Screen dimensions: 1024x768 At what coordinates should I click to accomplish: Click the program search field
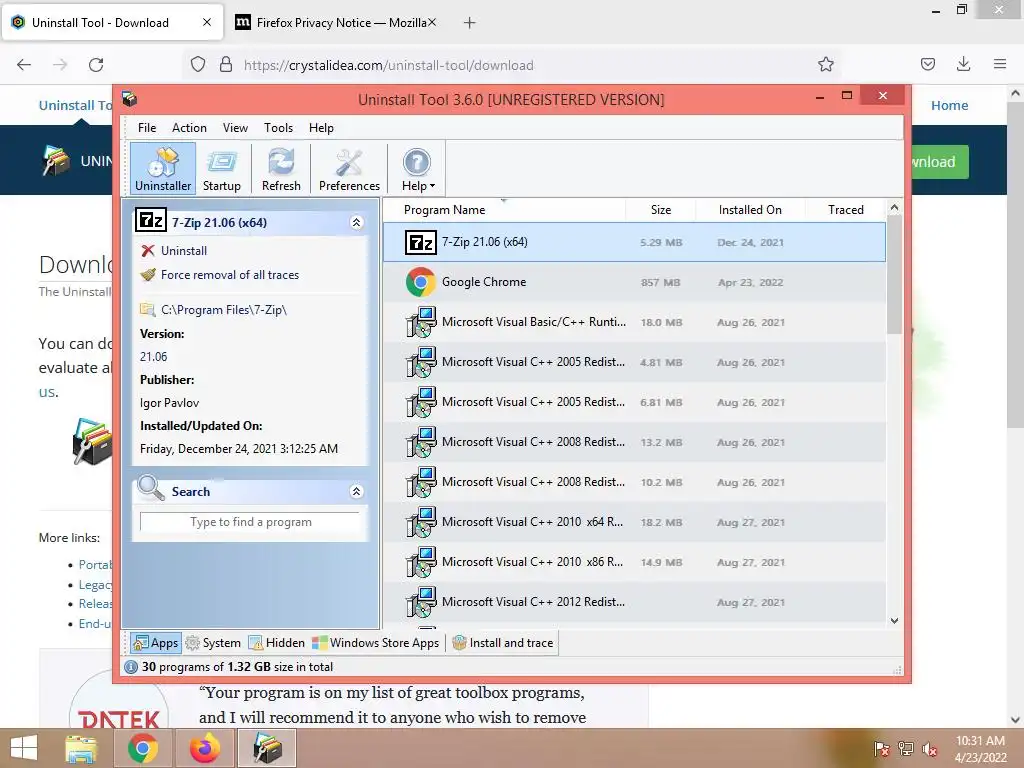[x=251, y=522]
